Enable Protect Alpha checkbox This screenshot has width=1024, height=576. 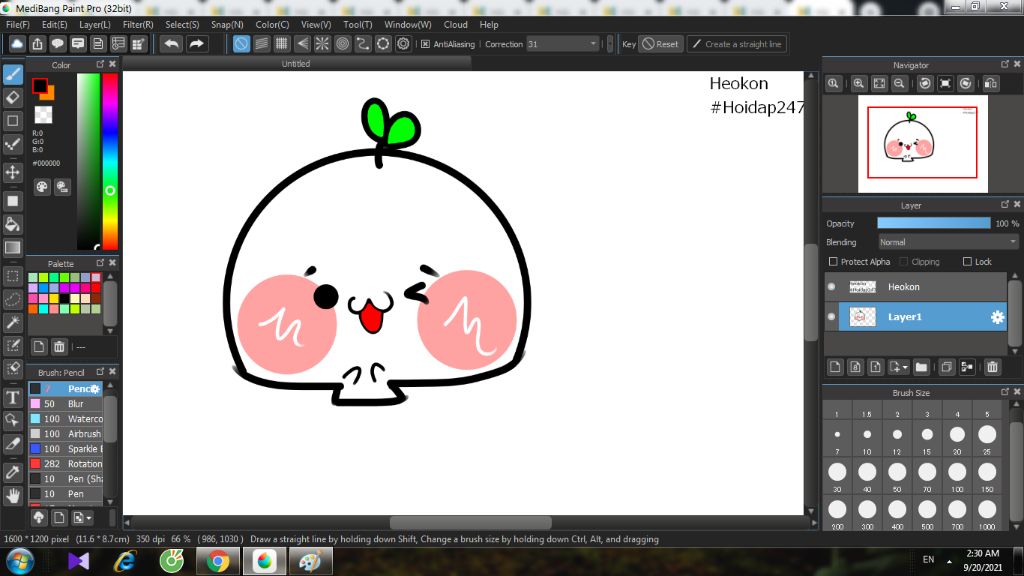[833, 261]
